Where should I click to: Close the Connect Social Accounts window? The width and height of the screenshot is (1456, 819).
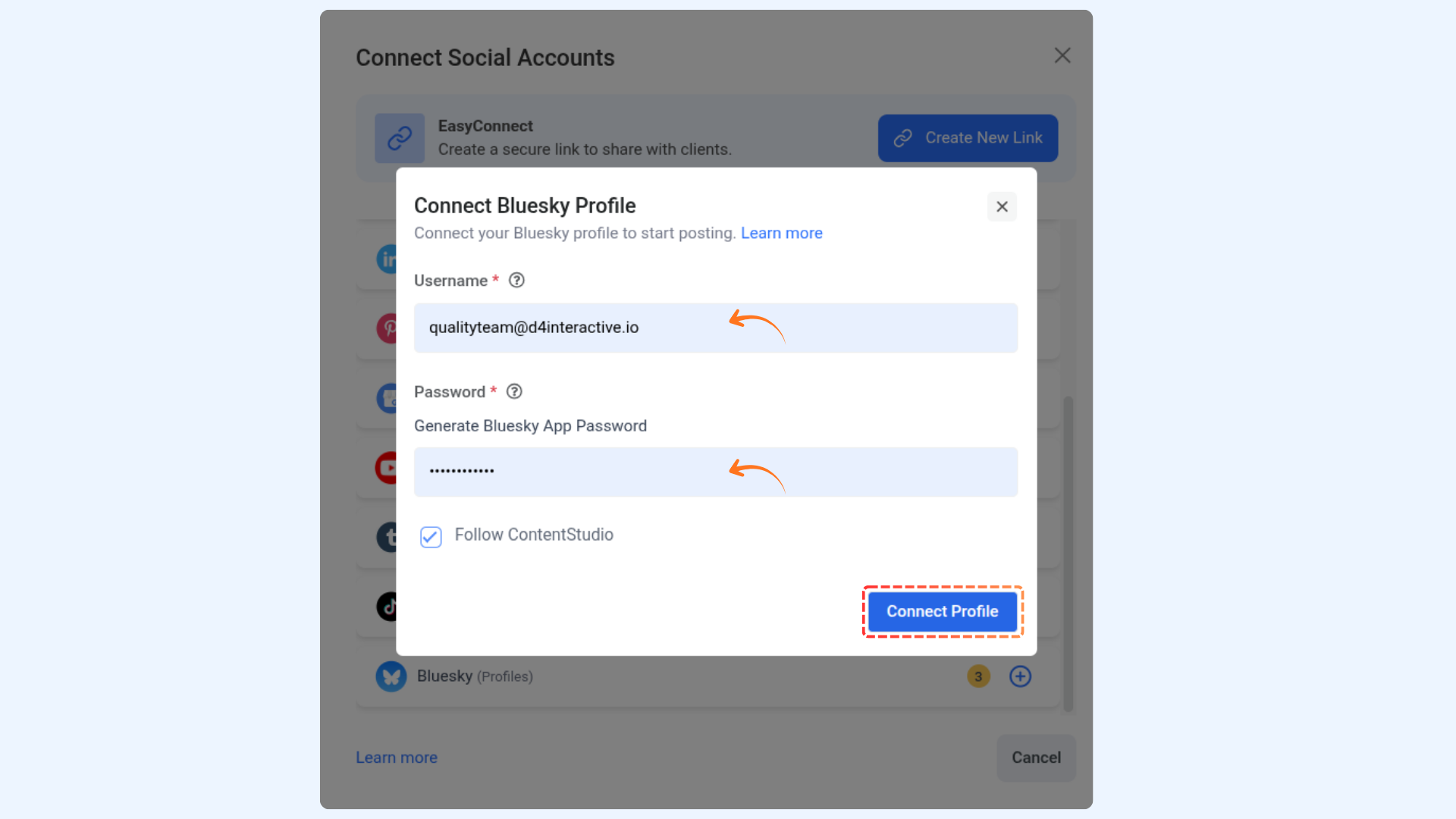1062,55
